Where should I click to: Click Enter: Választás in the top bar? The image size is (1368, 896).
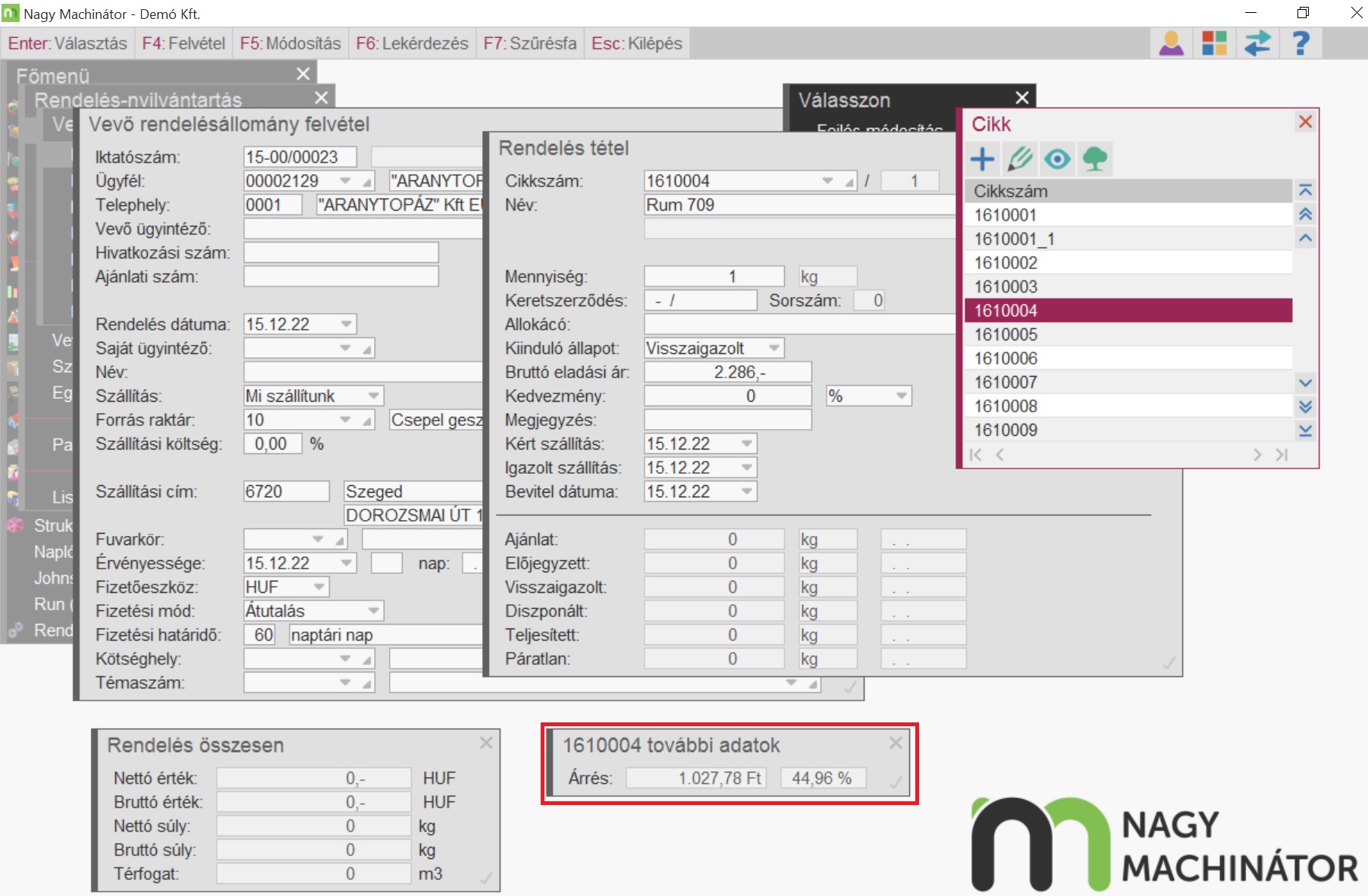[x=67, y=43]
